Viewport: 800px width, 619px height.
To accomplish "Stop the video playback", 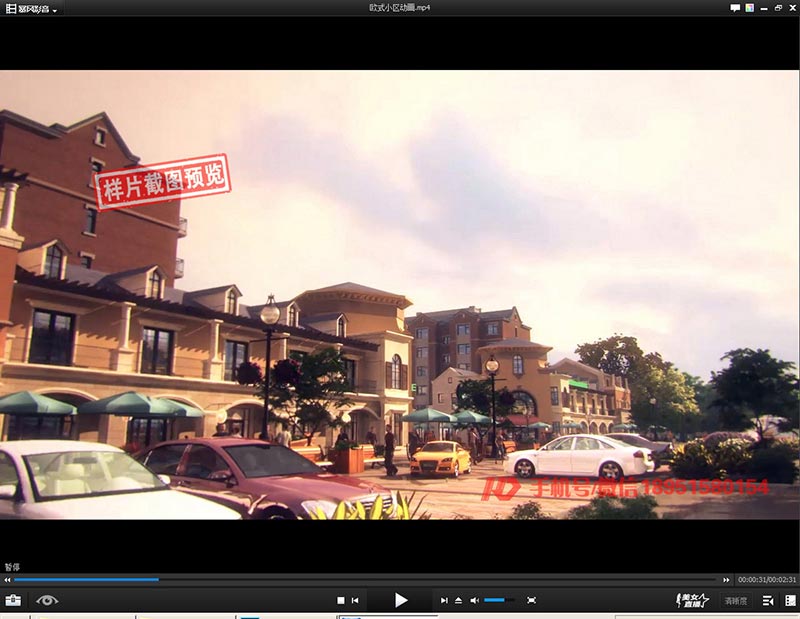I will (340, 600).
